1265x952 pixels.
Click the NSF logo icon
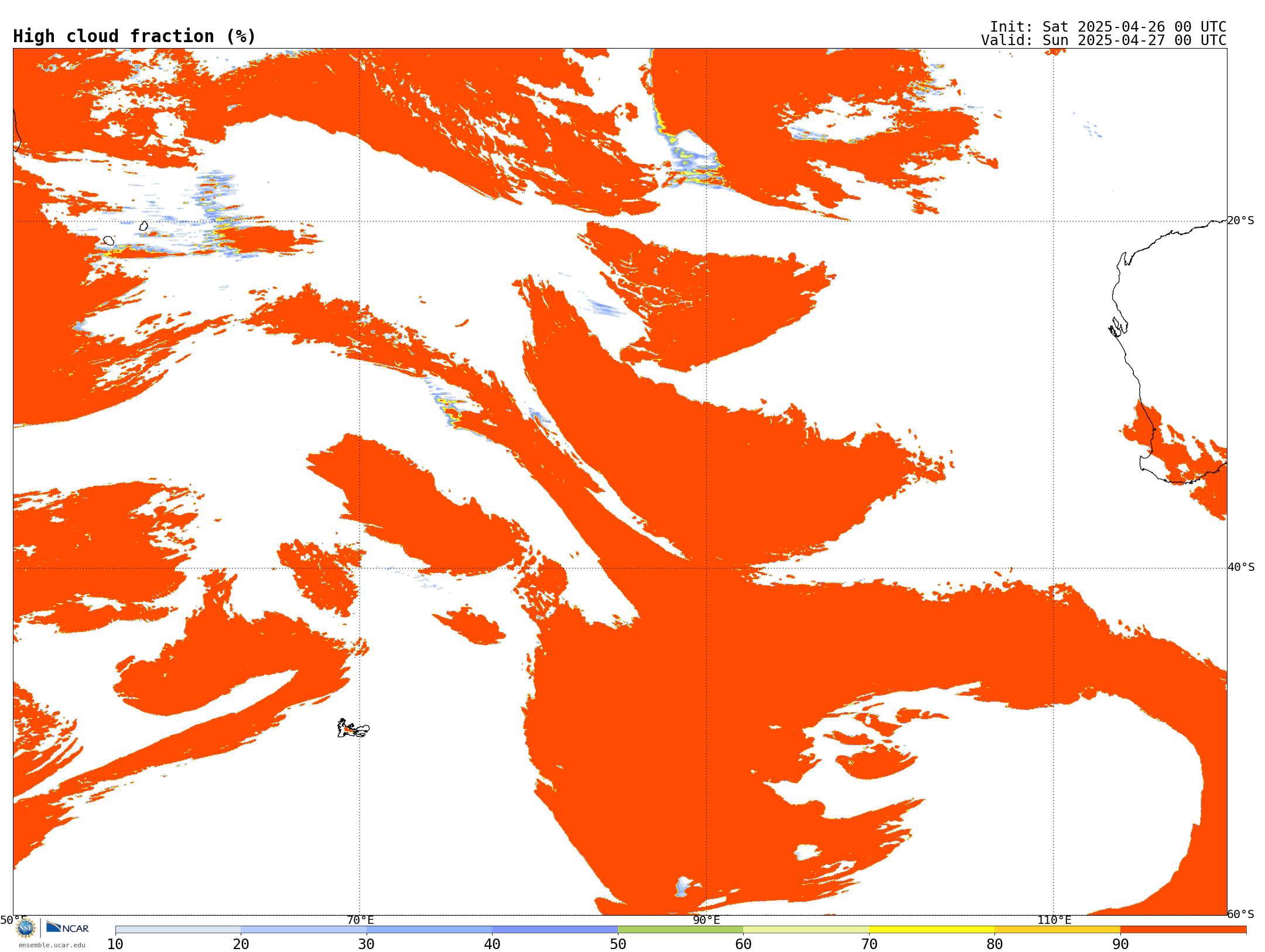(26, 928)
